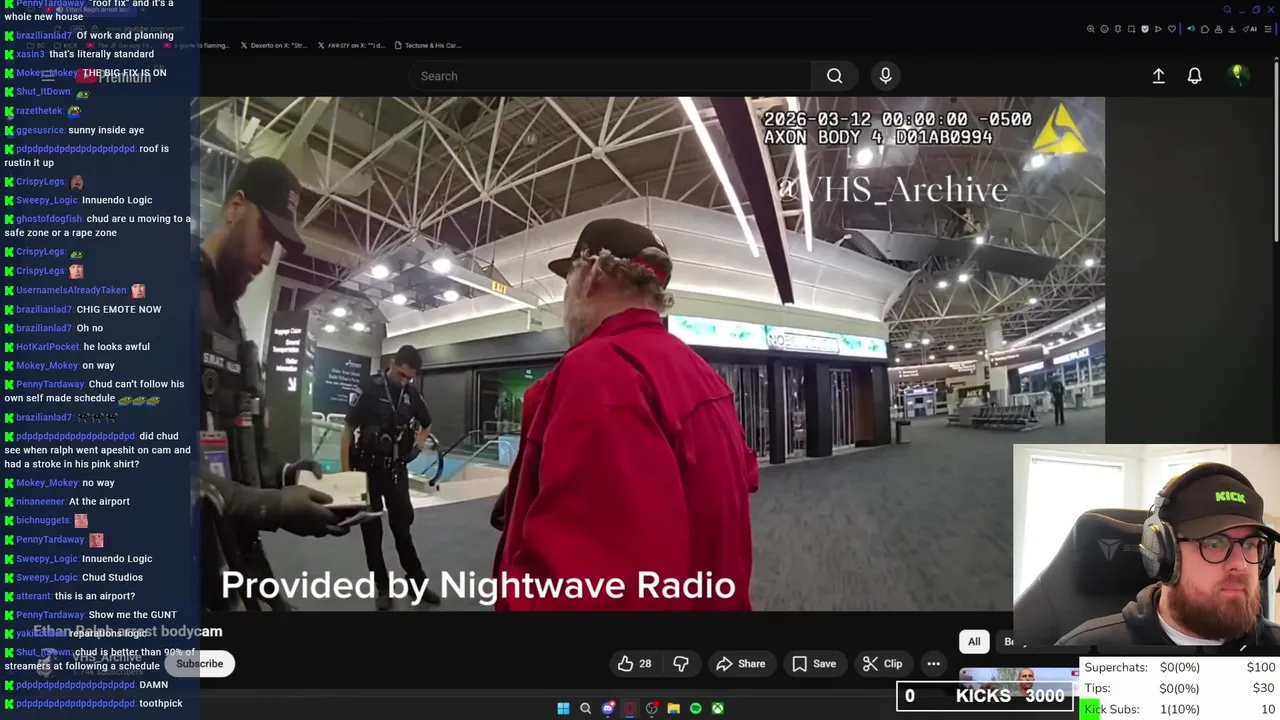
Task: Click the browser toolbar profile person icon
Action: (1218, 29)
